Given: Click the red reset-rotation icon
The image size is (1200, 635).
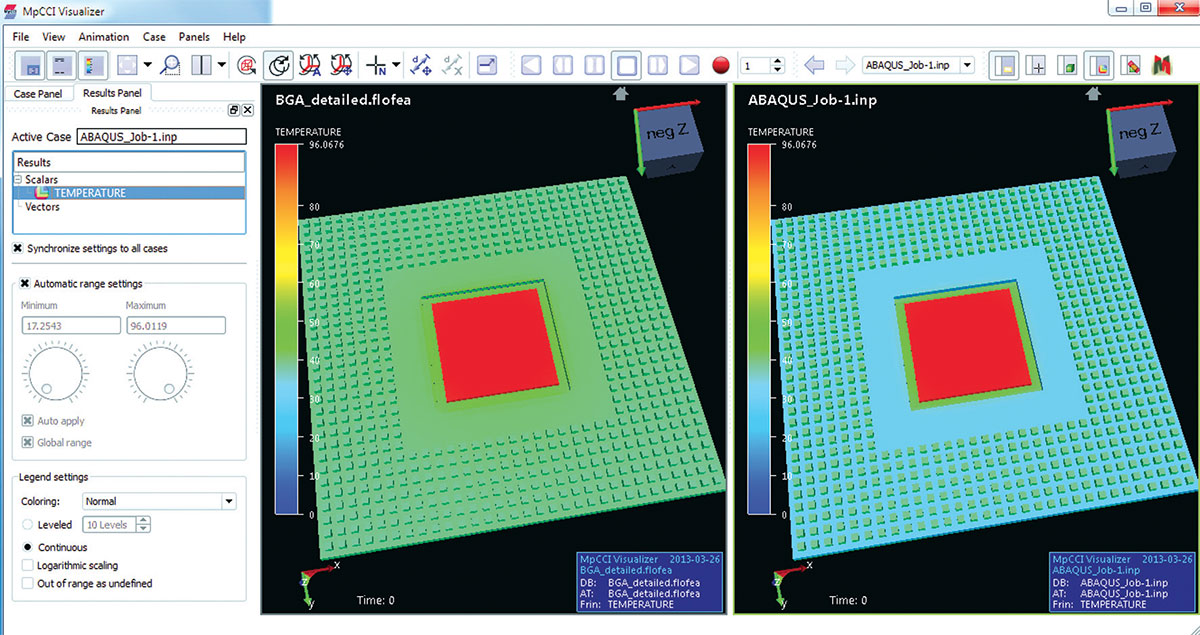Looking at the screenshot, I should point(246,66).
